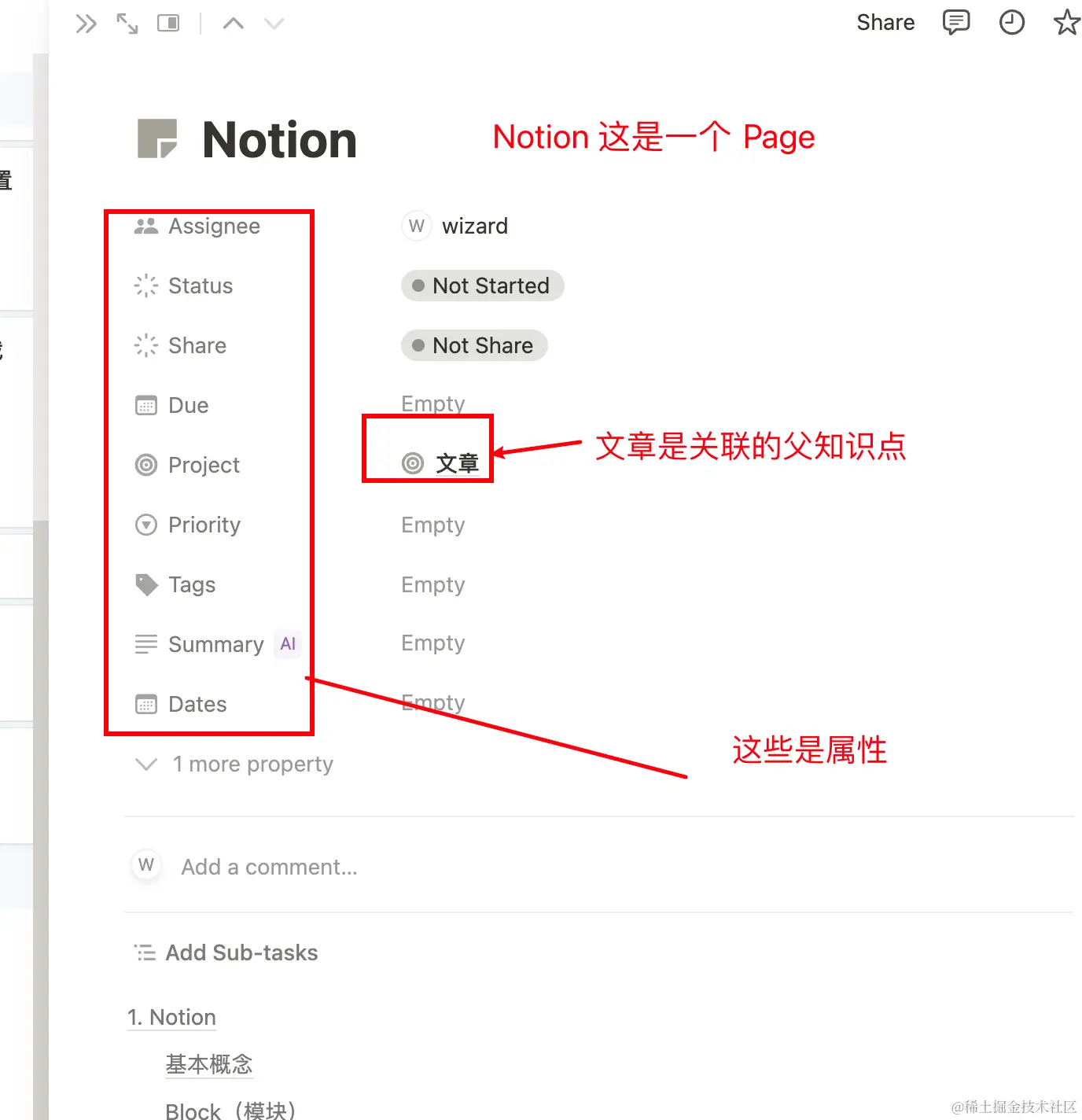The width and height of the screenshot is (1082, 1120).
Task: Click the W avatar in the comment row
Action: coord(146,865)
